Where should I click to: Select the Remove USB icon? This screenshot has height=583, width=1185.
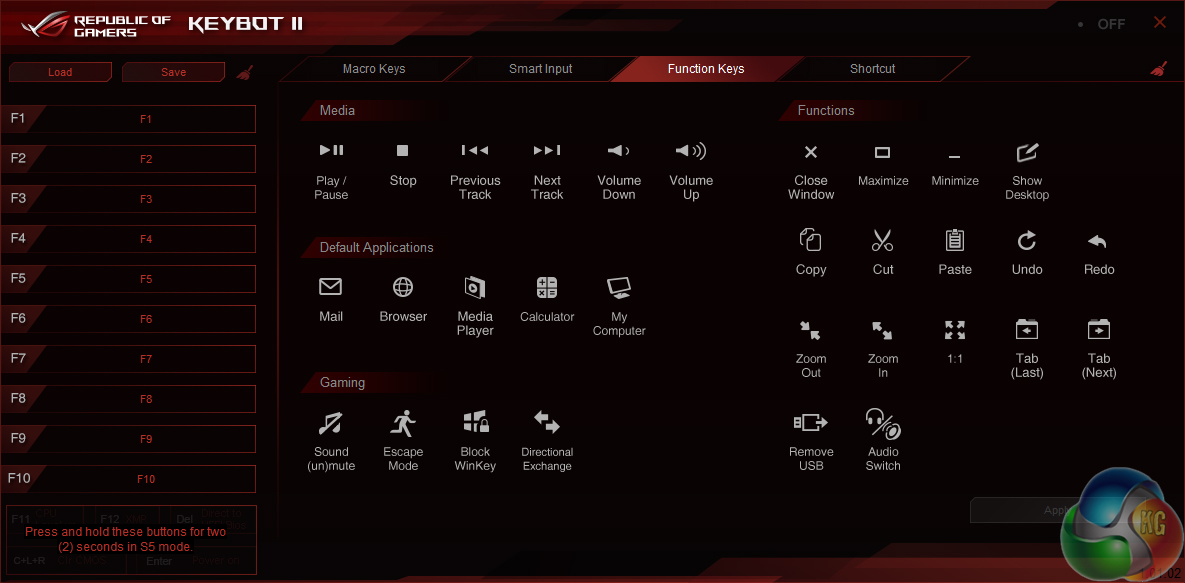click(x=811, y=423)
